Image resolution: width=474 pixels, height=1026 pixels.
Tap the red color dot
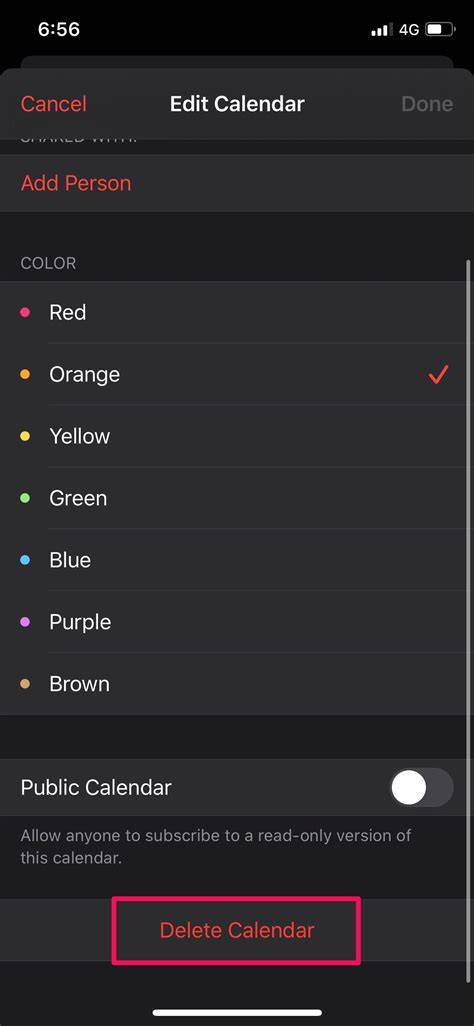coord(25,313)
